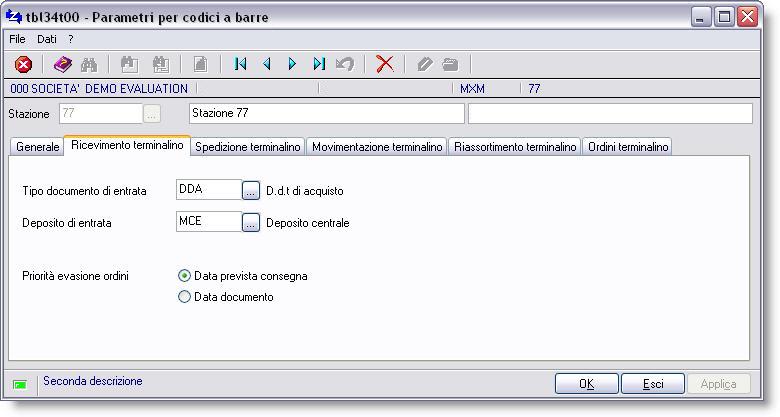This screenshot has height=417, width=780.
Task: Open the File menu
Action: point(17,39)
